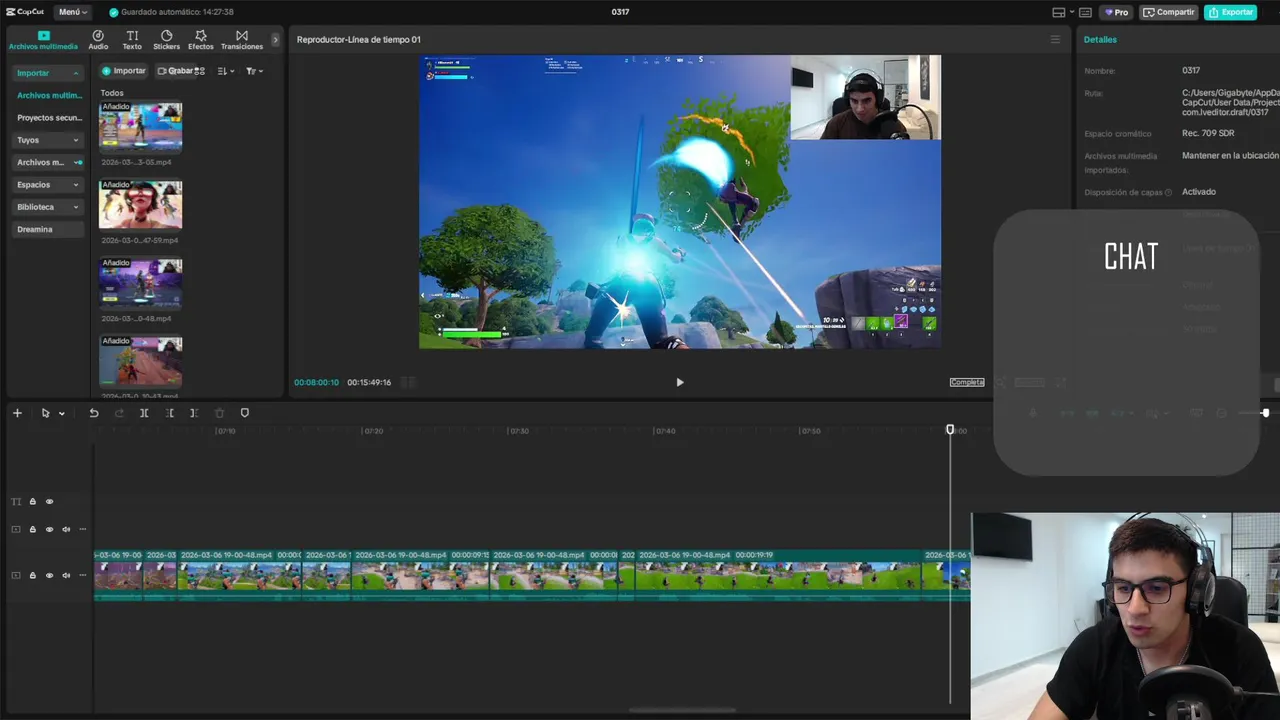Open the keyboard shortcuts icon
This screenshot has height=720, width=1280.
click(1086, 12)
